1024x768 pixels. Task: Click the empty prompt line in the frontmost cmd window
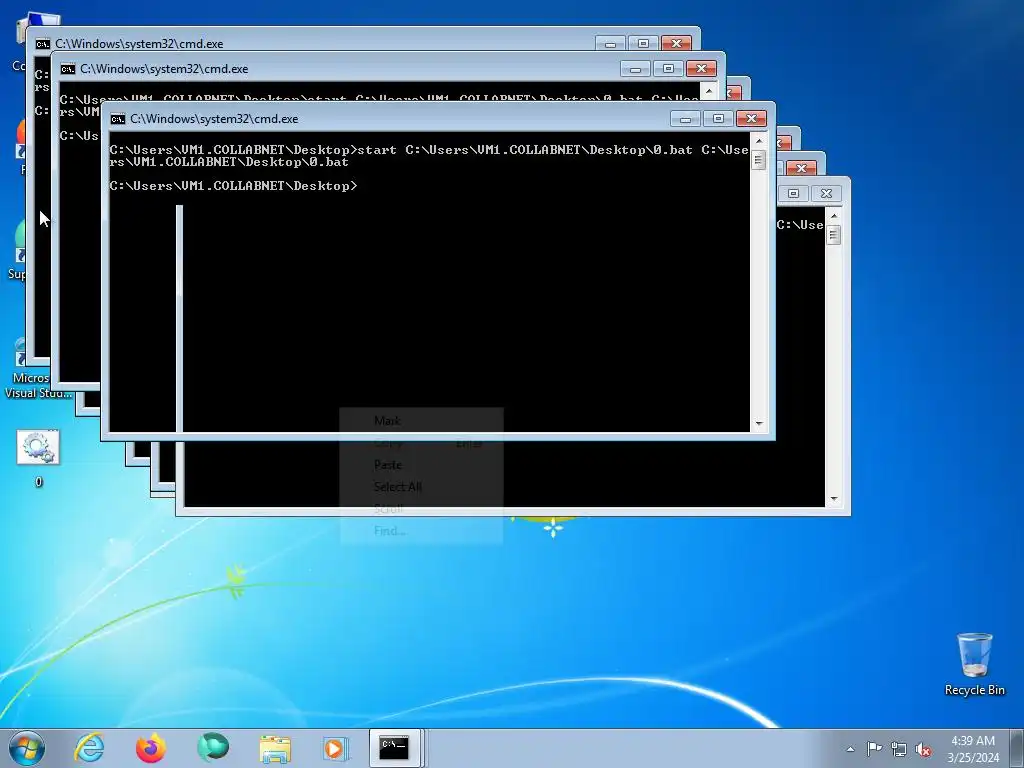233,186
